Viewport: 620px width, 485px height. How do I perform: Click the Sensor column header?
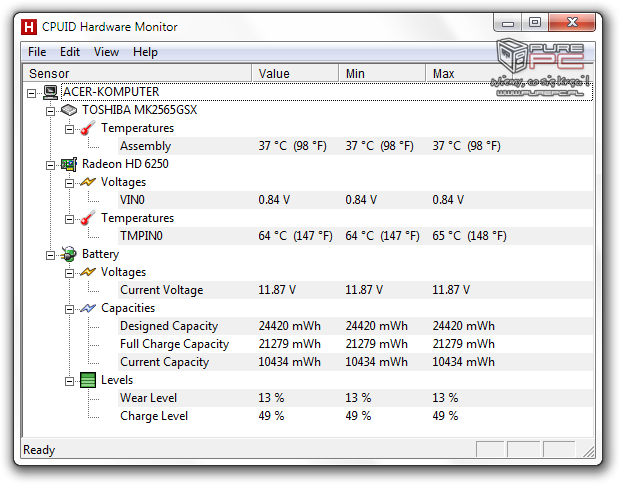point(137,74)
